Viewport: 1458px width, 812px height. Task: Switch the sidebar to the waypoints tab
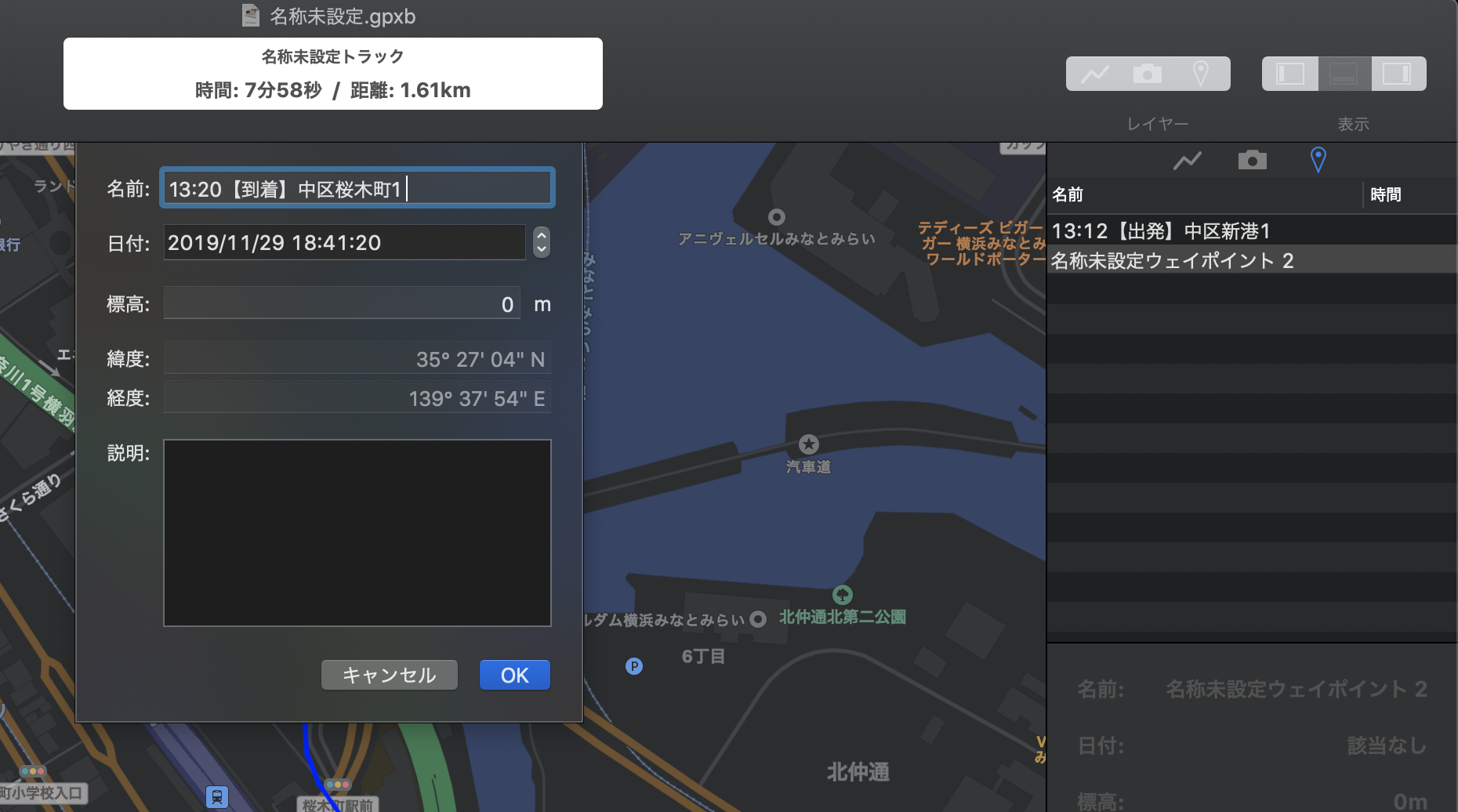click(1318, 161)
